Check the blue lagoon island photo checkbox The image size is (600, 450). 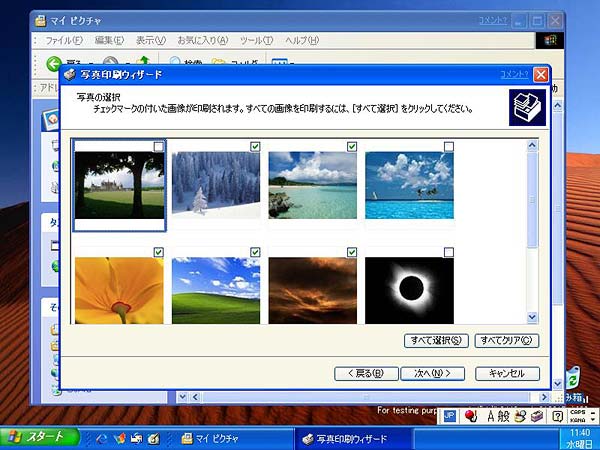pos(449,147)
